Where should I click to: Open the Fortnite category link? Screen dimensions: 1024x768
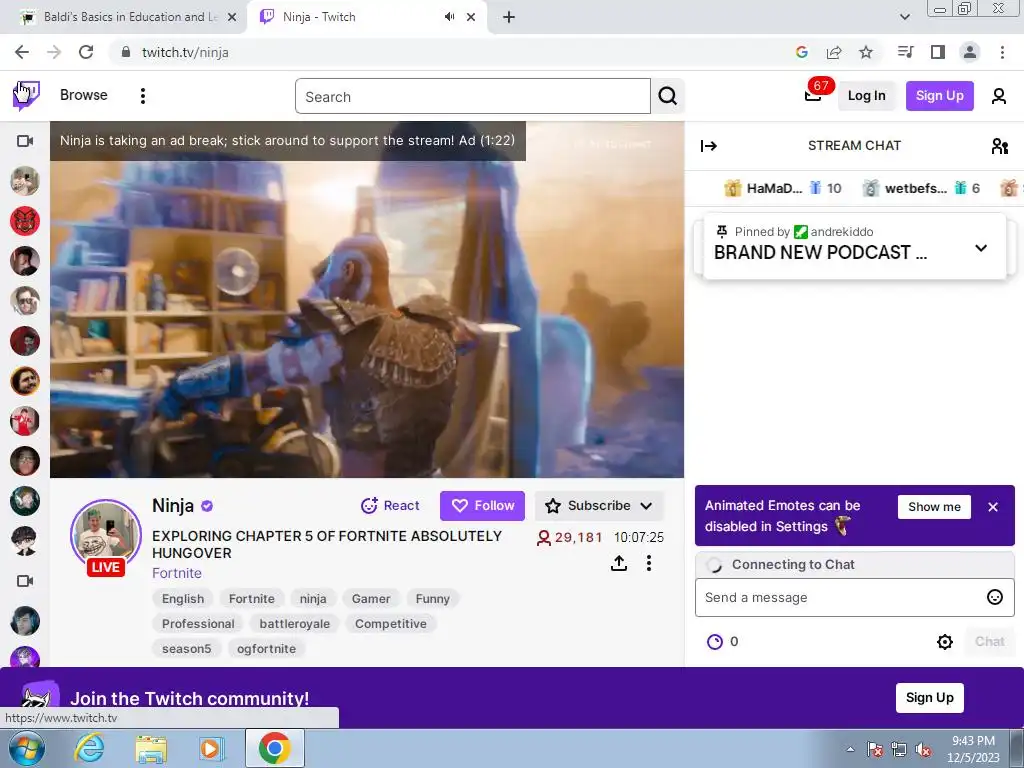(x=176, y=573)
